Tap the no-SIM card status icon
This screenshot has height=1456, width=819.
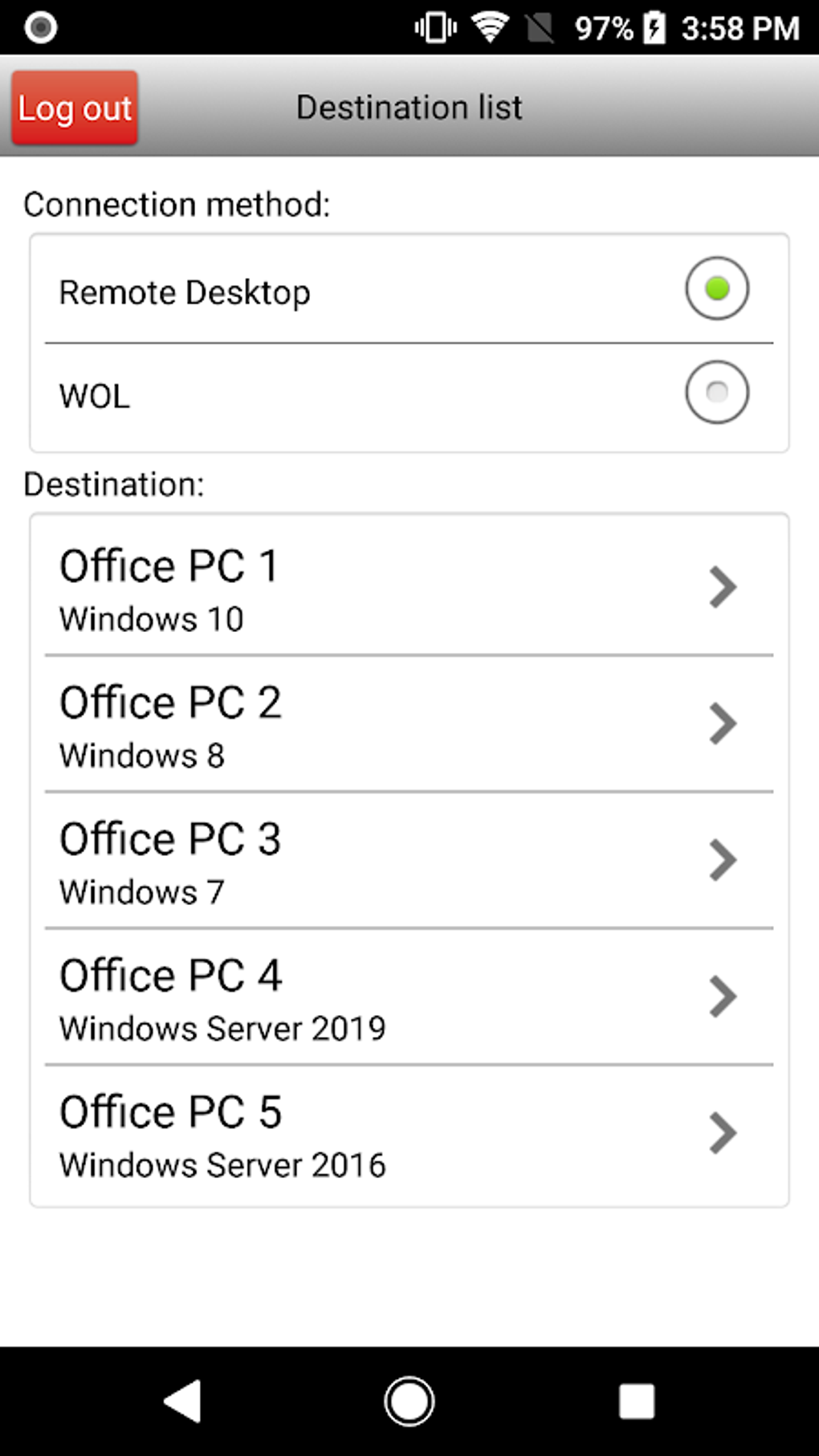(x=540, y=28)
